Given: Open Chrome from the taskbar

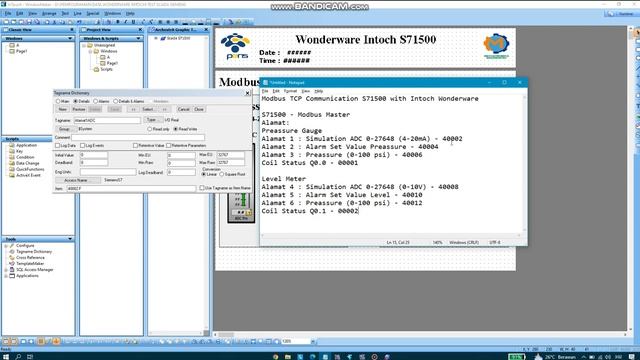Looking at the screenshot, I should [276, 357].
